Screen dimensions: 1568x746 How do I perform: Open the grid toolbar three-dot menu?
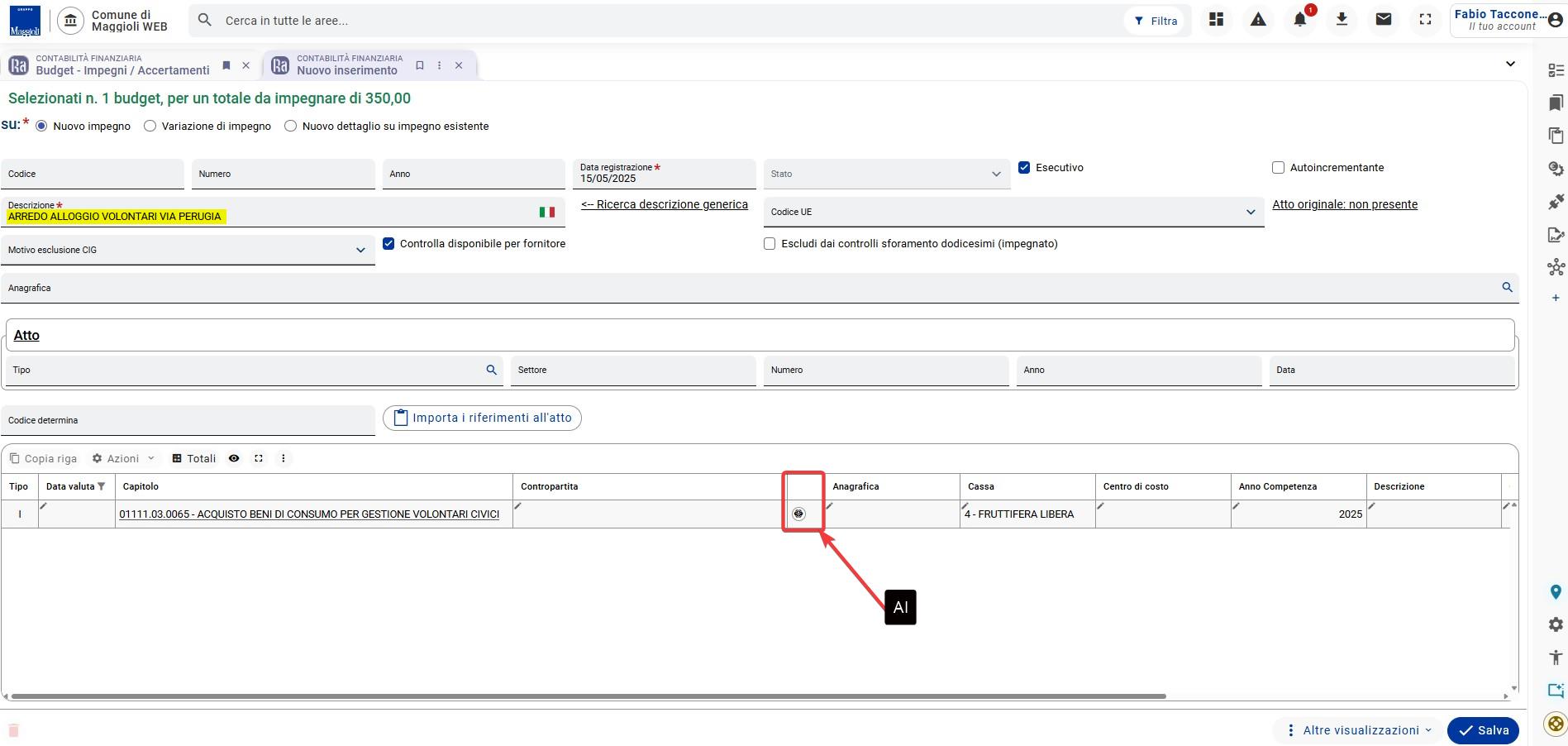click(x=284, y=458)
